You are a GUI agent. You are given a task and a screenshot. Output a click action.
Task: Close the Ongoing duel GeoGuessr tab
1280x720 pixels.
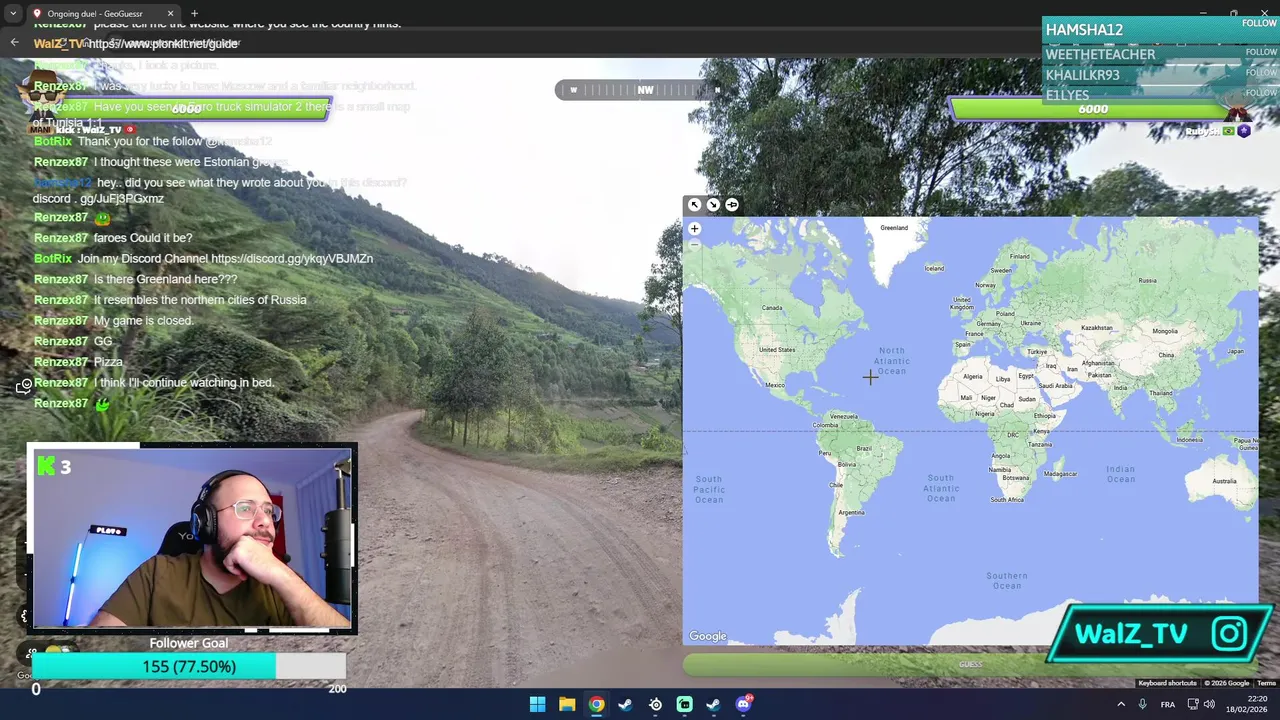(x=170, y=13)
